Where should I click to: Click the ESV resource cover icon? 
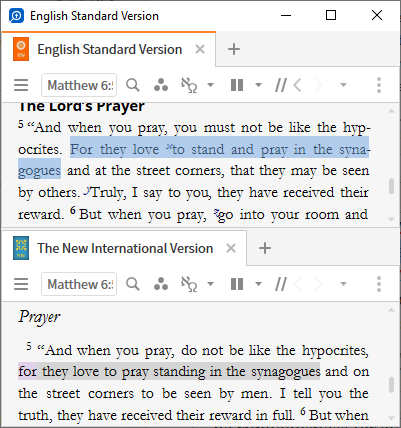(21, 49)
